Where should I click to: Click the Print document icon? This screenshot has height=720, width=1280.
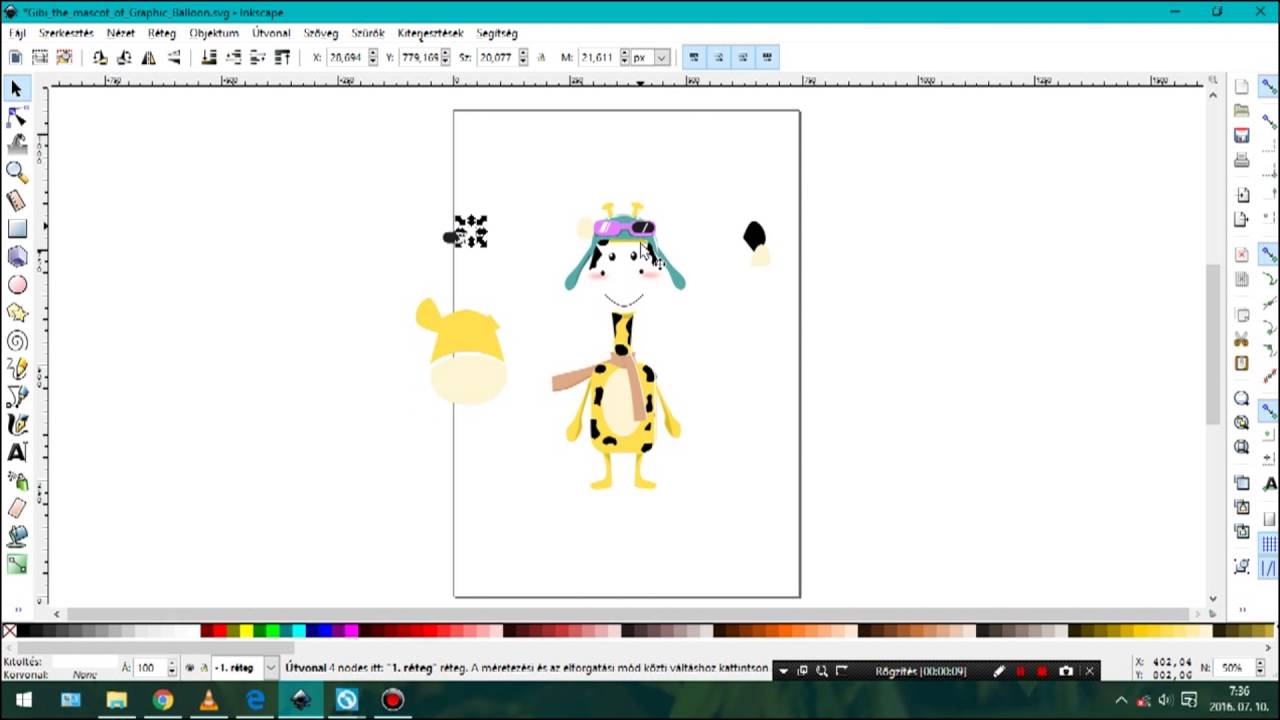[x=1241, y=160]
